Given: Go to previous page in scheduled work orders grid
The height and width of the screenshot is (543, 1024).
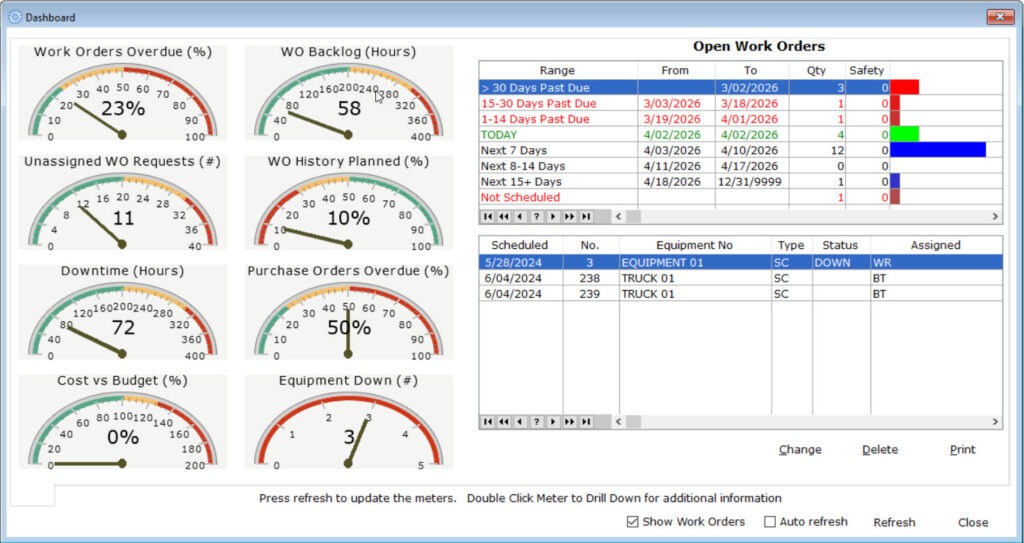Looking at the screenshot, I should coord(503,422).
